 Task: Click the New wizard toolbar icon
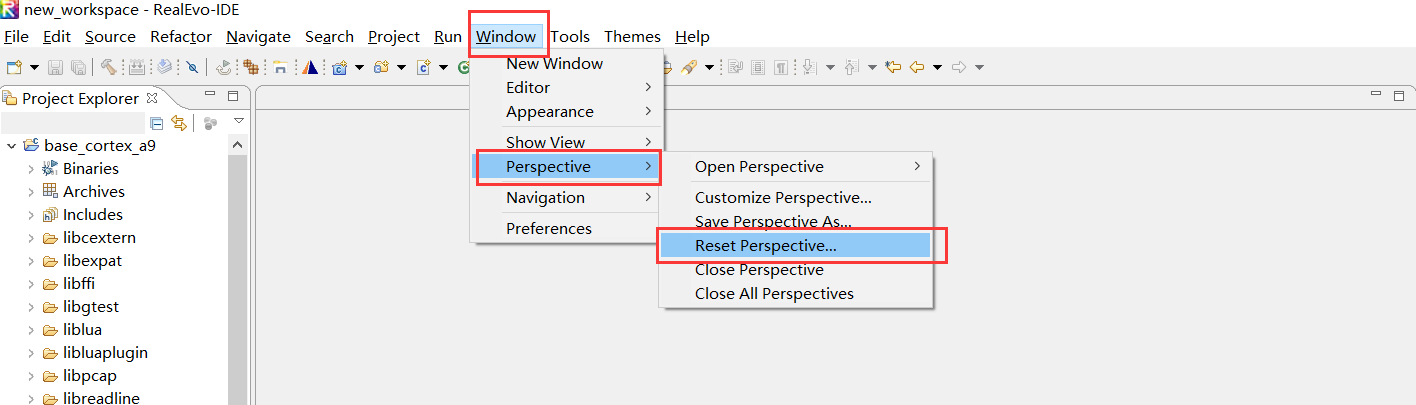click(15, 67)
